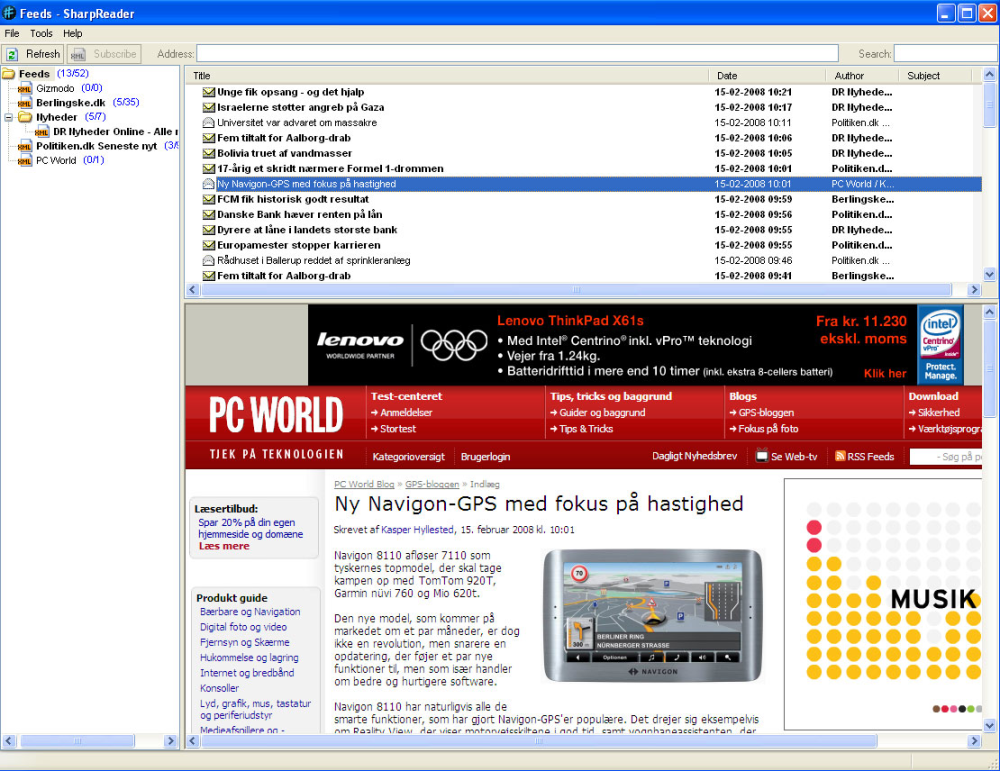The height and width of the screenshot is (771, 1000).
Task: Click the Gizmodo feed XML icon
Action: coord(25,88)
